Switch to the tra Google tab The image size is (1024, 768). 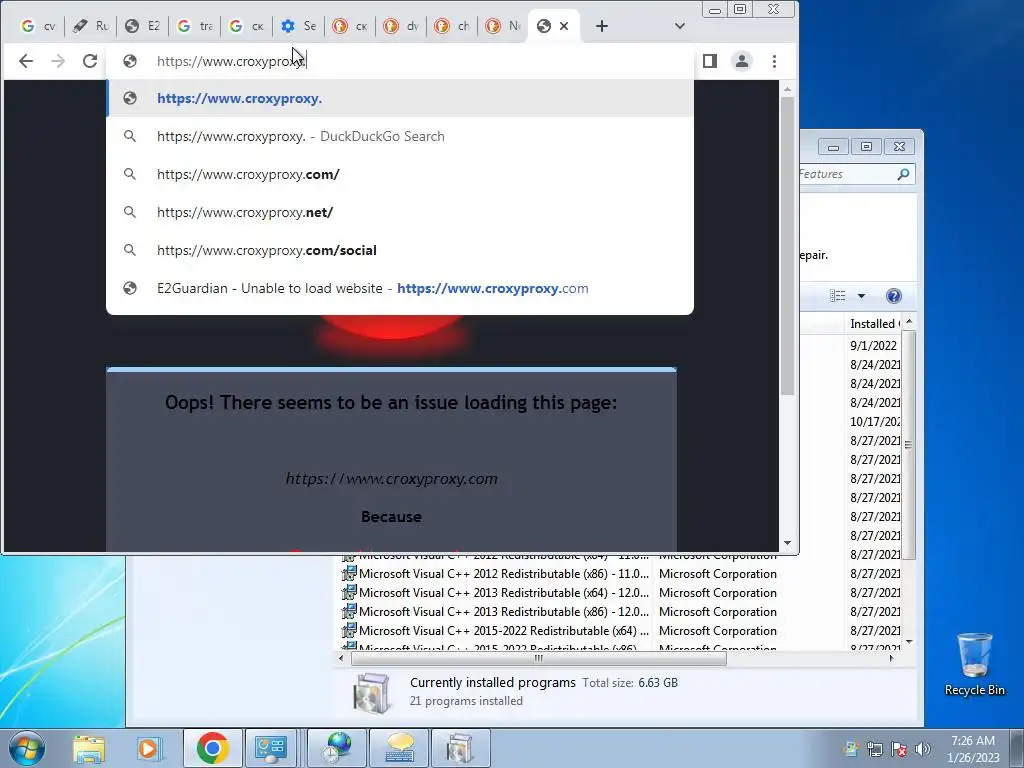[195, 26]
